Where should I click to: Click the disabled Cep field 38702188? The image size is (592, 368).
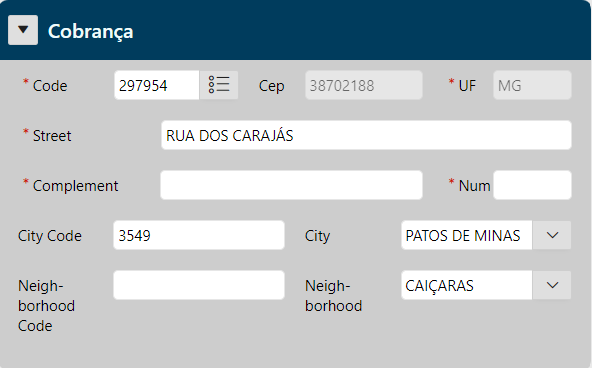pos(364,85)
